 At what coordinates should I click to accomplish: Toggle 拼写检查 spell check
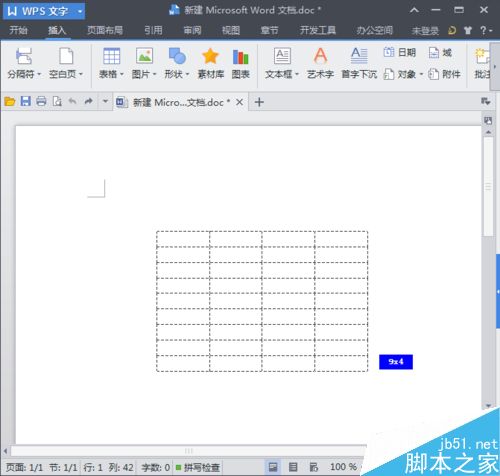click(x=198, y=467)
